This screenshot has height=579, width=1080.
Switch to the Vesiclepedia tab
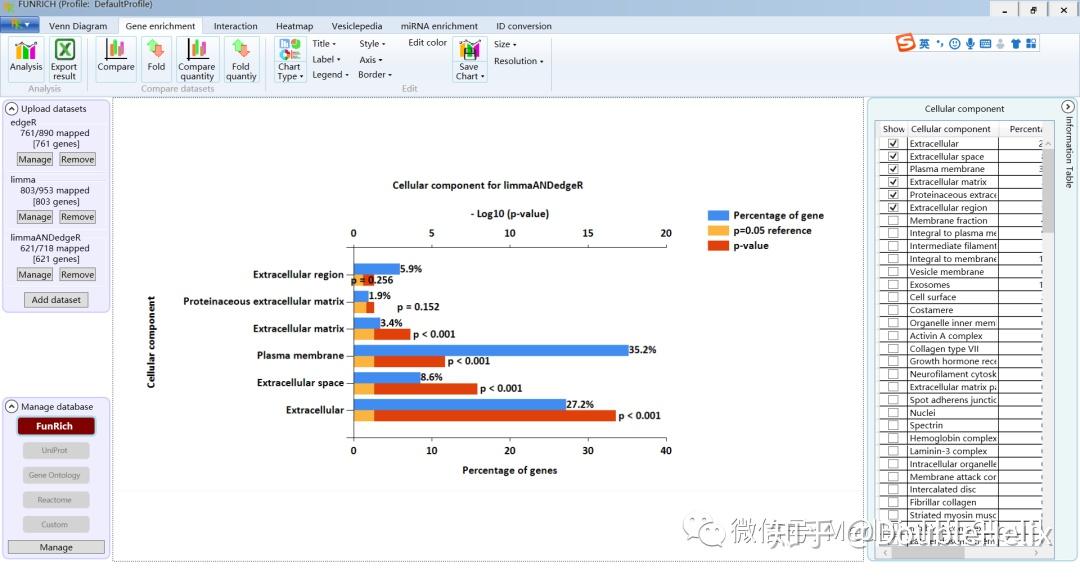click(357, 26)
